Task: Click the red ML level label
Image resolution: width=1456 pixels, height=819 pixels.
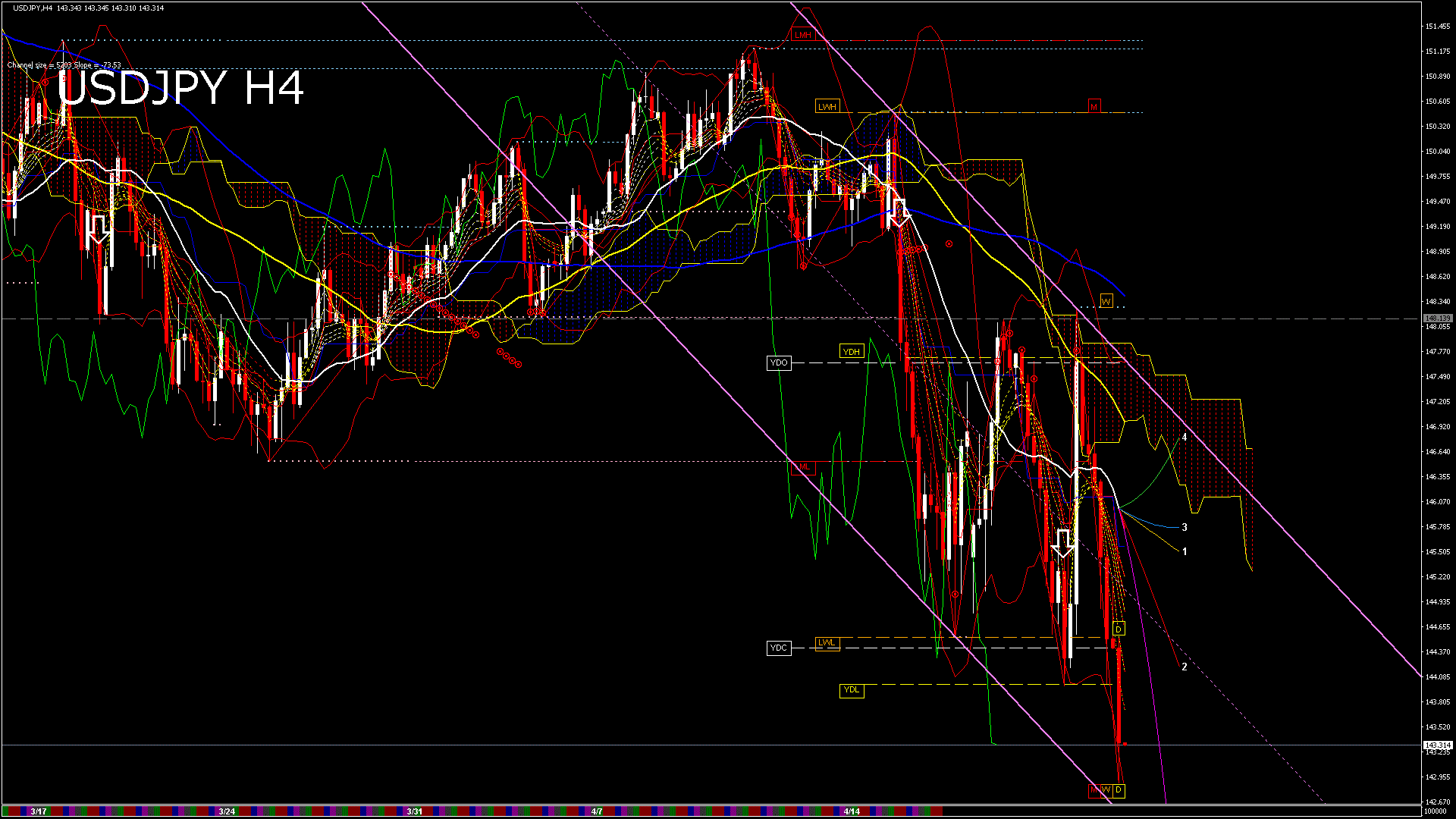Action: [x=804, y=467]
